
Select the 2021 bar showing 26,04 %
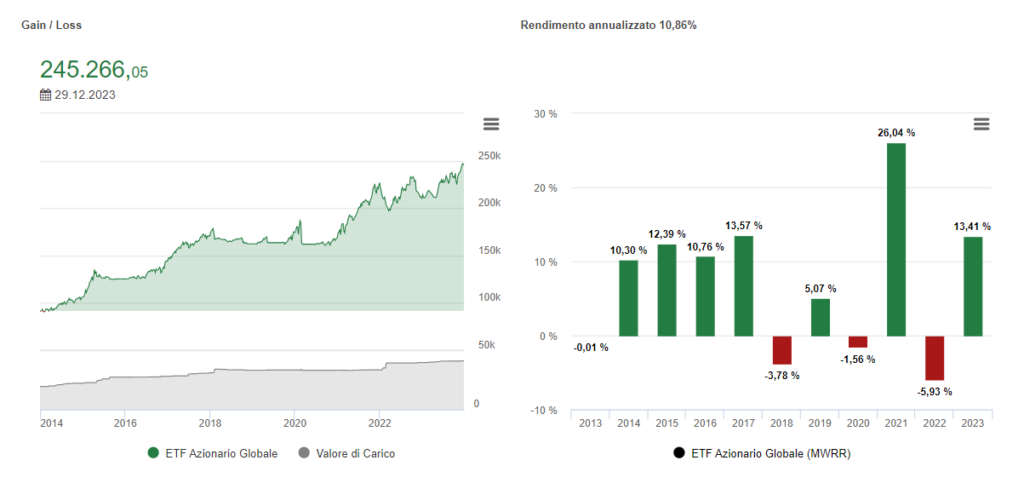[896, 239]
